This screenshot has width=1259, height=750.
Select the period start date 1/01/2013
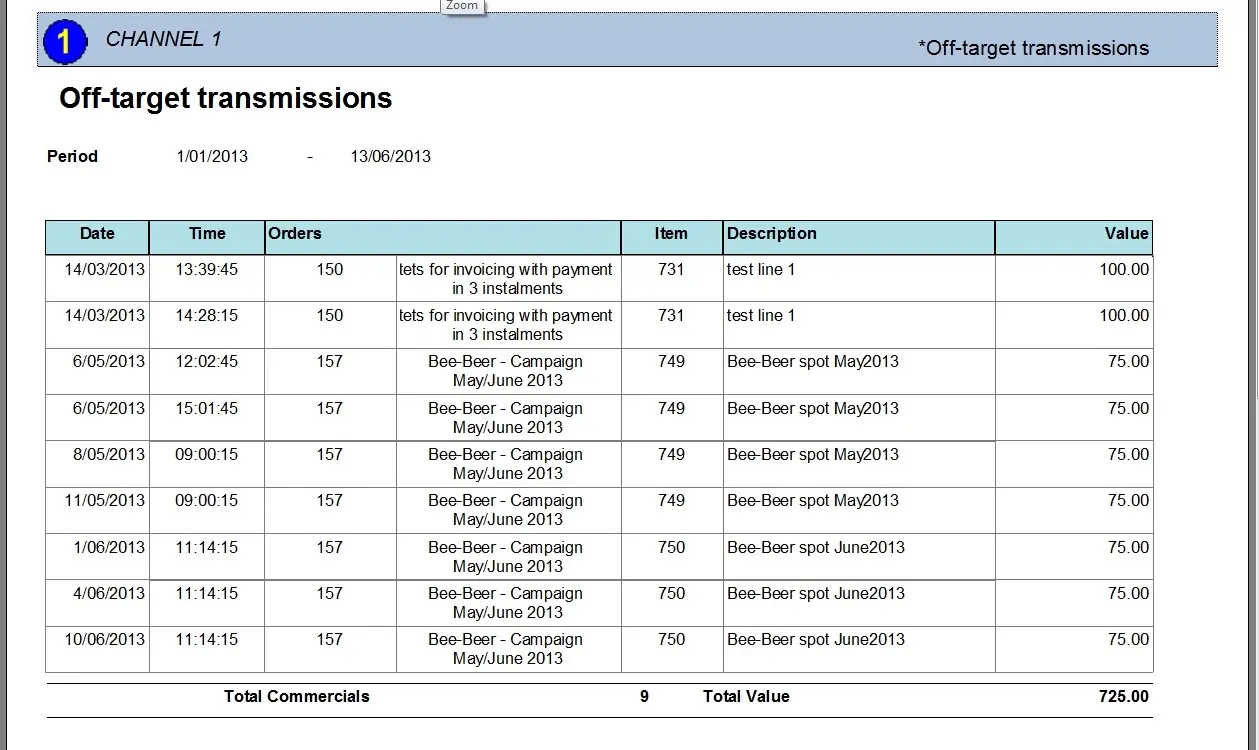point(212,156)
